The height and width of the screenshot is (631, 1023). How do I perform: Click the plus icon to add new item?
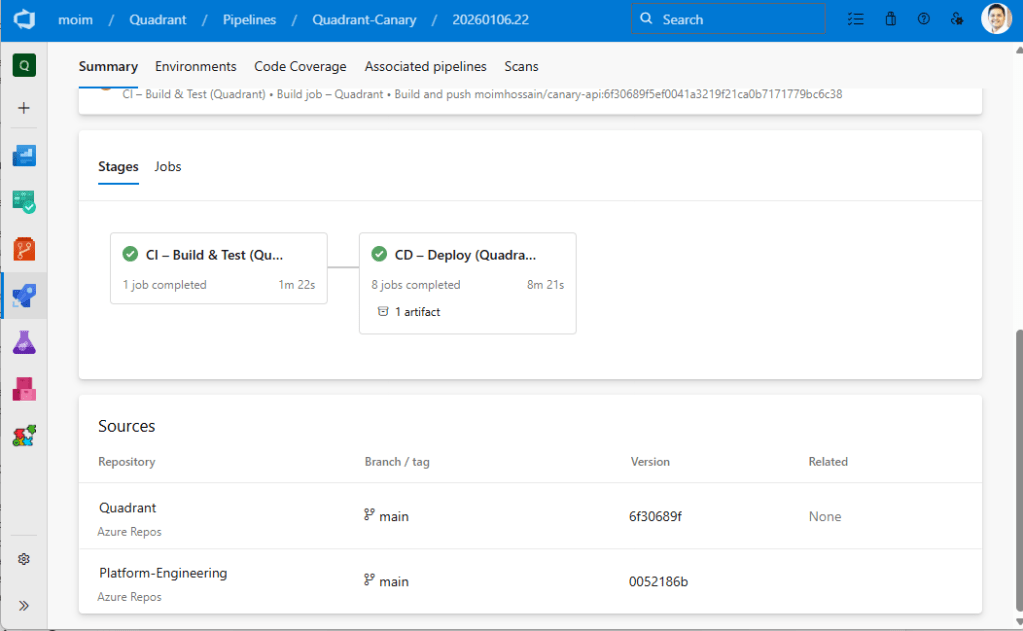[24, 108]
